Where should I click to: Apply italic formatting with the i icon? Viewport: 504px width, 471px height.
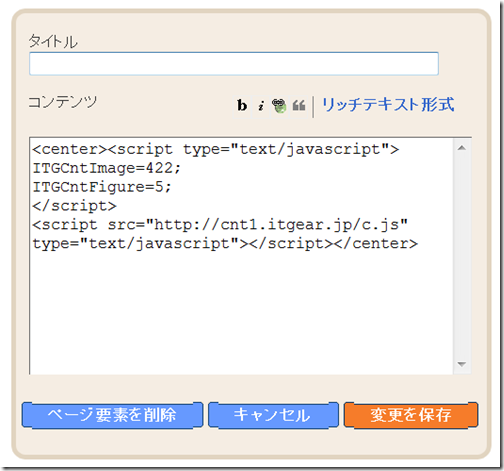pyautogui.click(x=261, y=106)
